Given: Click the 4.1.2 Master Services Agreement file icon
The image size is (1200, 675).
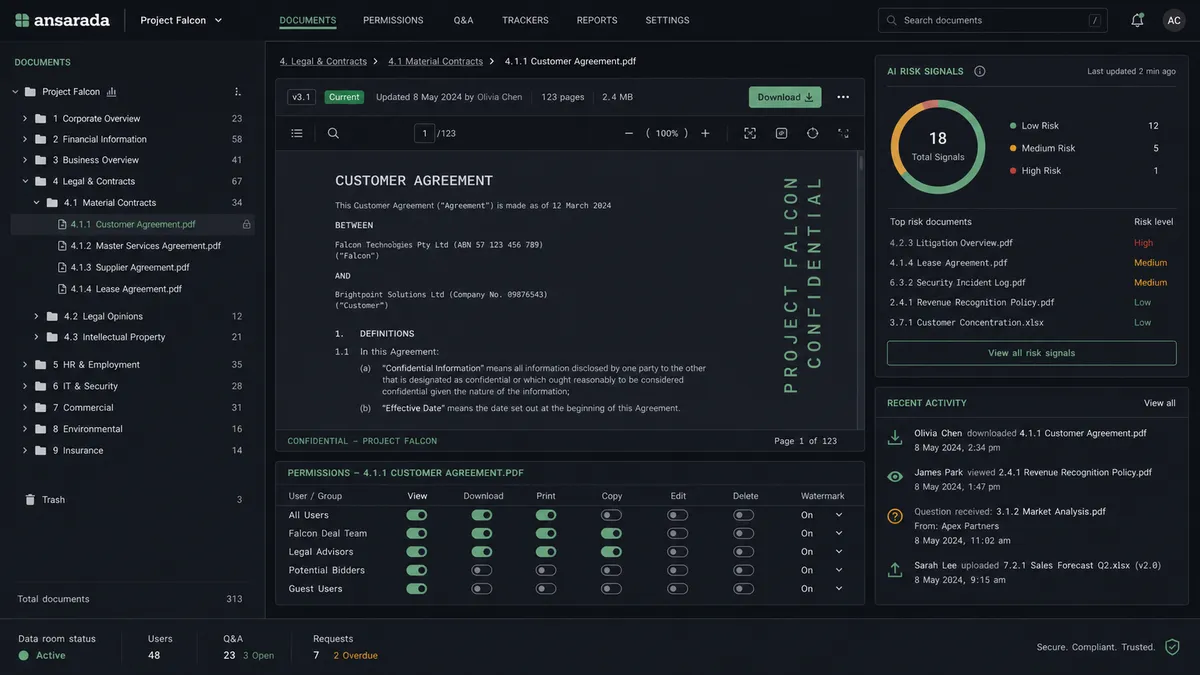Looking at the screenshot, I should pos(62,246).
